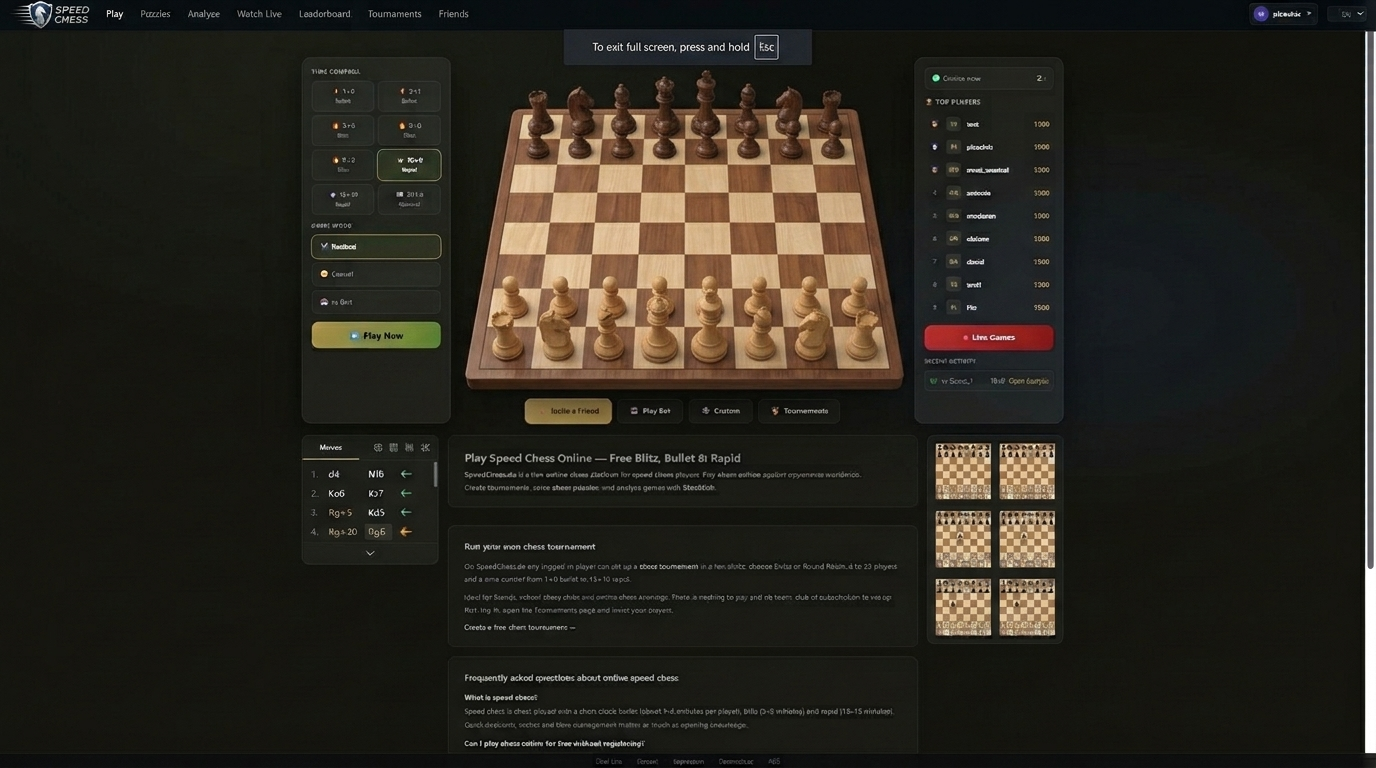Viewport: 1376px width, 768px height.
Task: Select the 15+10 rapid time control
Action: (x=343, y=199)
